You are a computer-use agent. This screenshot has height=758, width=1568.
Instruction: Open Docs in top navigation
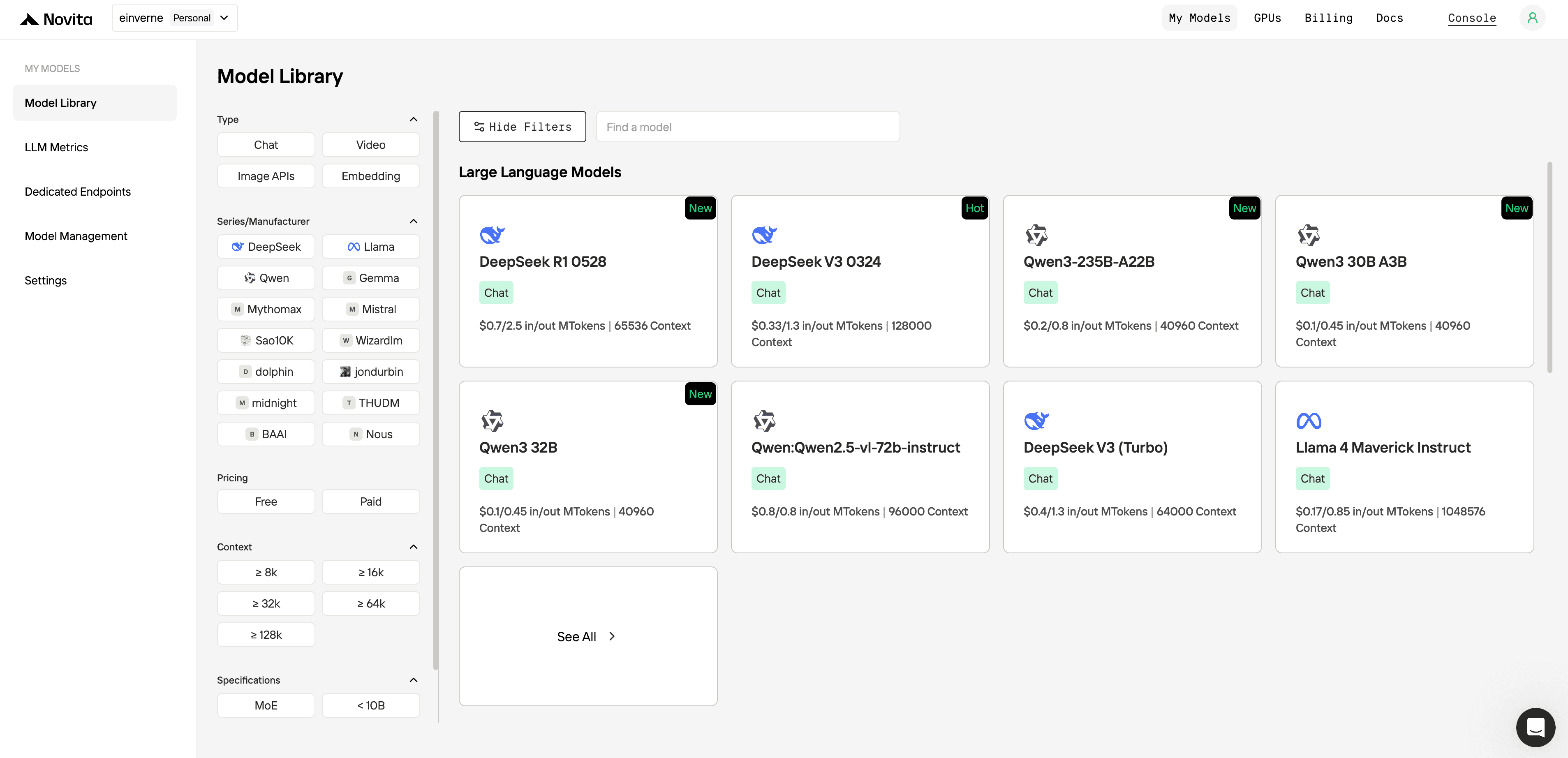(1389, 18)
